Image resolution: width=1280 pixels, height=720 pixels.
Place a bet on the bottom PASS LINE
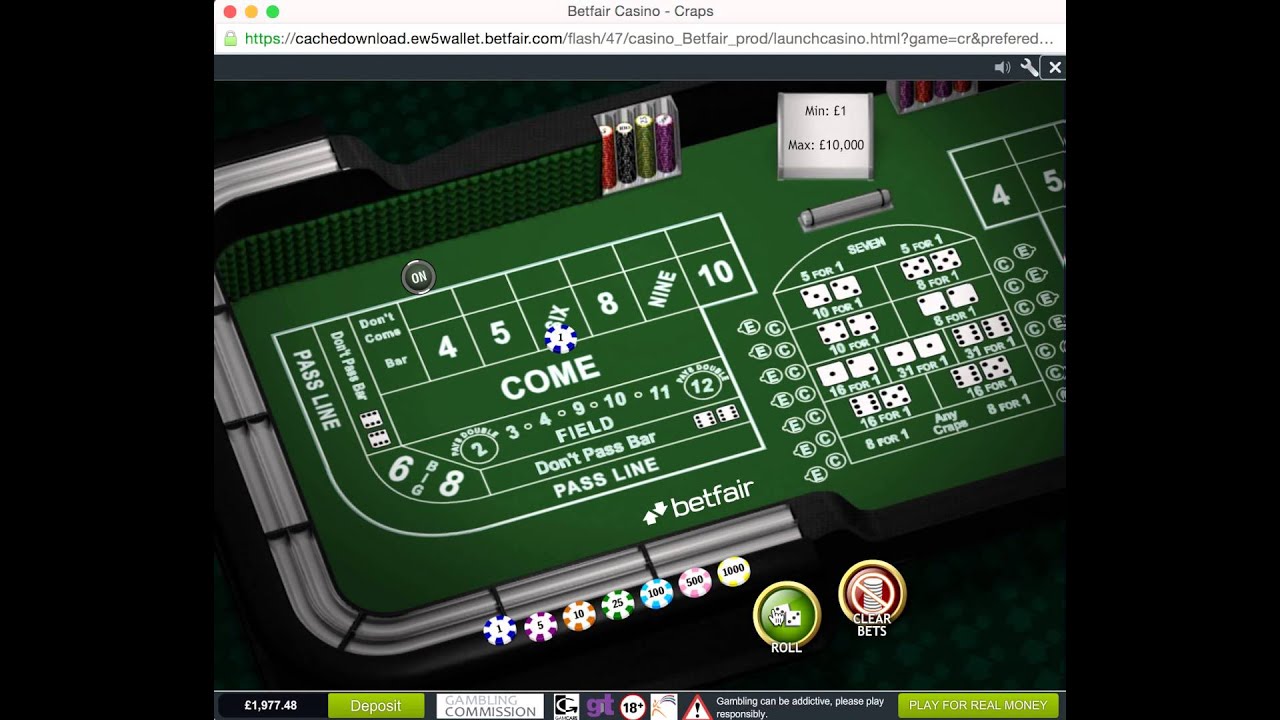pyautogui.click(x=606, y=478)
